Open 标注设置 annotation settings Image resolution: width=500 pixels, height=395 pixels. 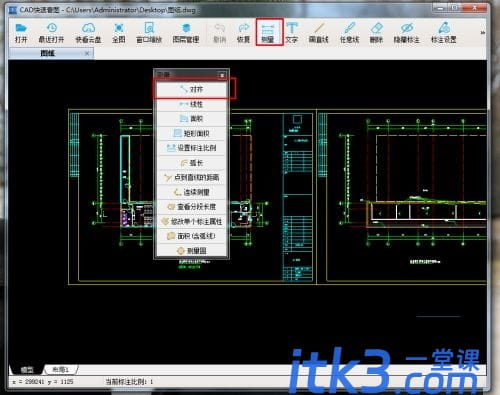[444, 33]
